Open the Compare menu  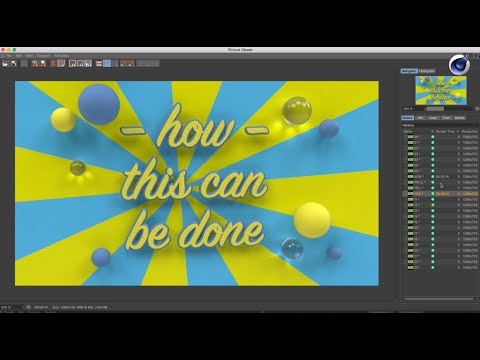click(43, 56)
